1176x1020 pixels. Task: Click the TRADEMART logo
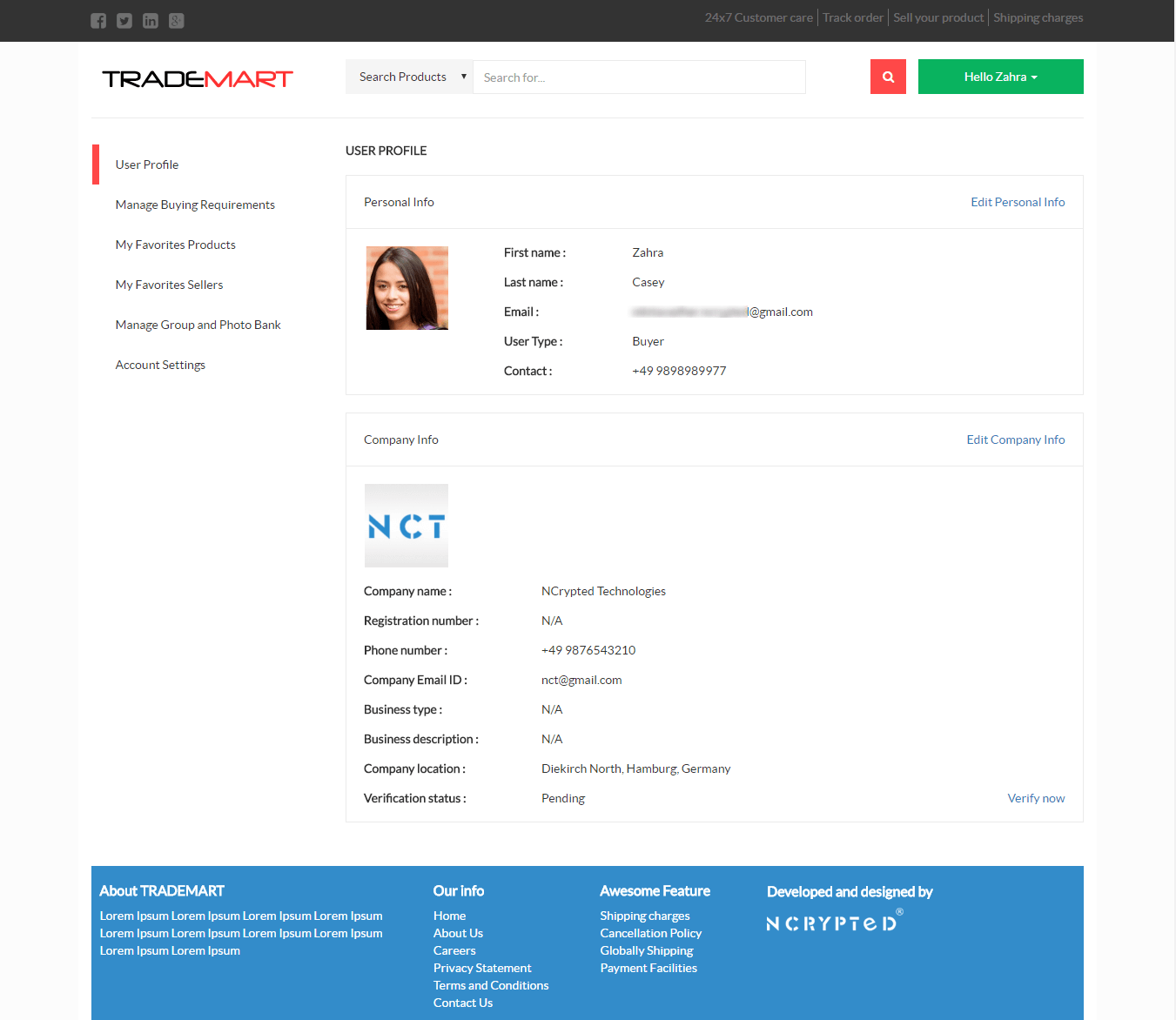point(198,79)
